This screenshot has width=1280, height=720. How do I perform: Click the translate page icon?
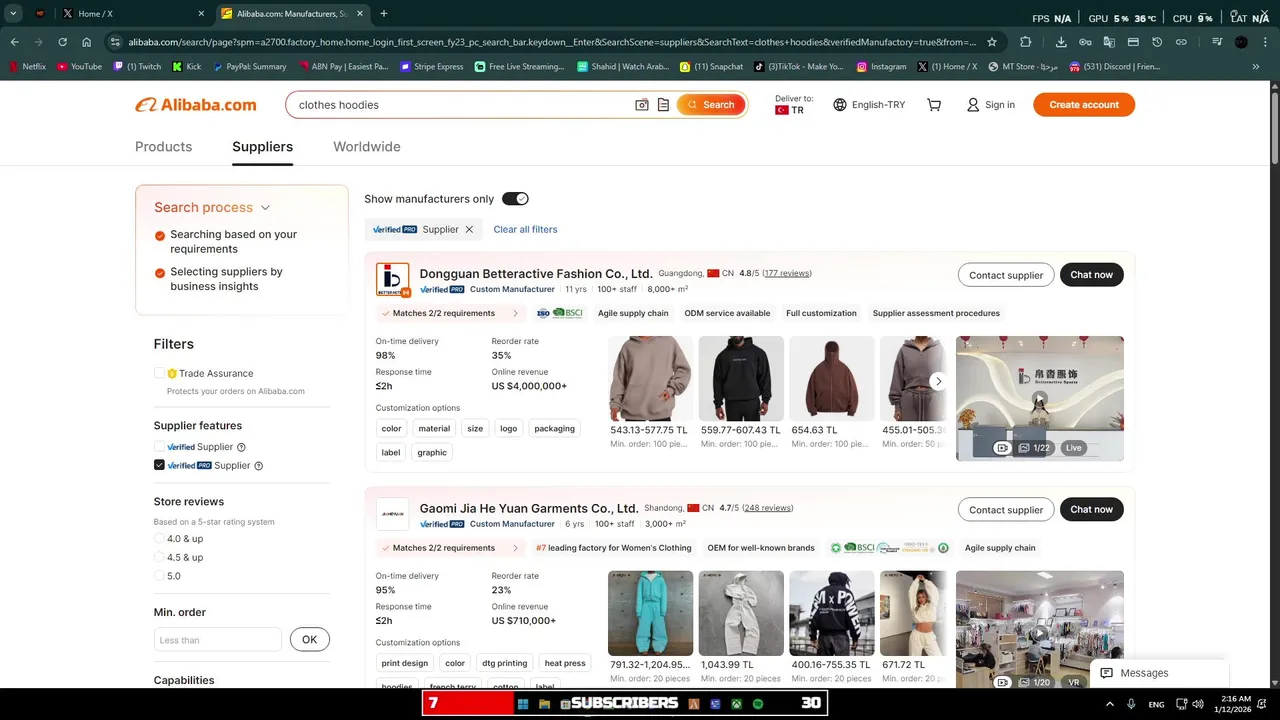coord(1109,42)
